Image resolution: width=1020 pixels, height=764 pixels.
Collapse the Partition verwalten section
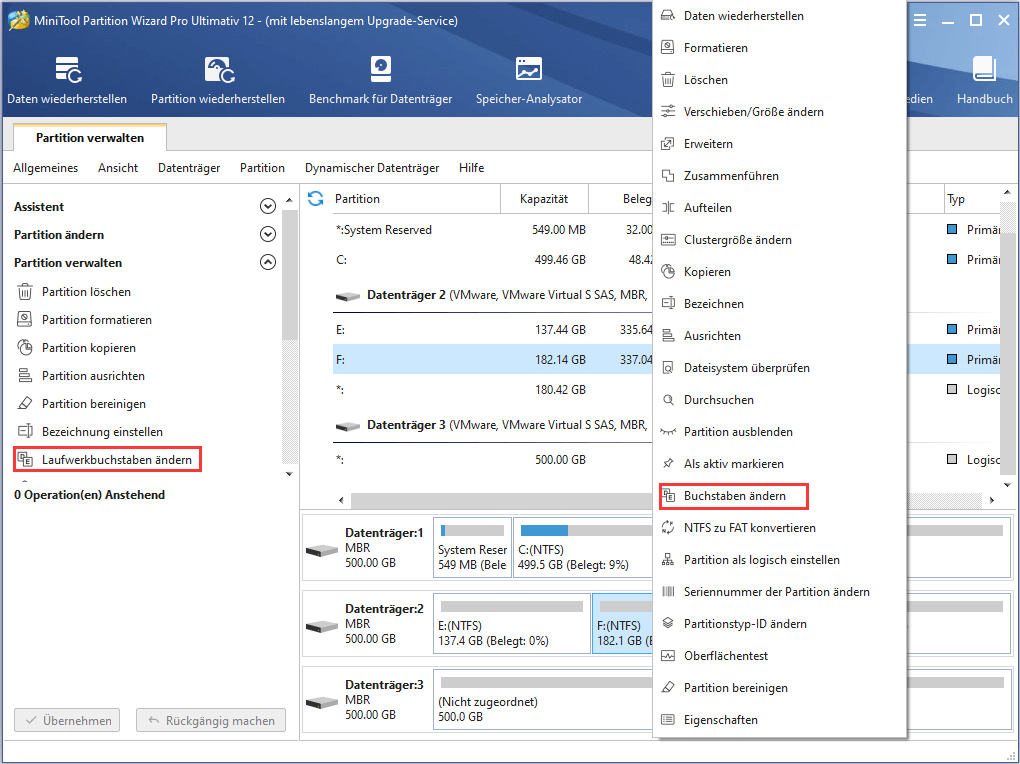pos(267,262)
